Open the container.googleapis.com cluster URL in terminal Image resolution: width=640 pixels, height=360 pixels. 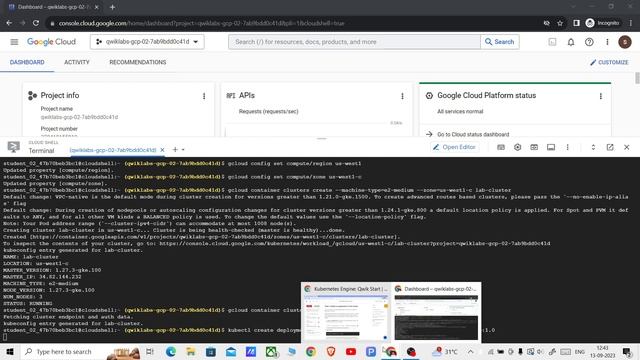[x=213, y=237]
